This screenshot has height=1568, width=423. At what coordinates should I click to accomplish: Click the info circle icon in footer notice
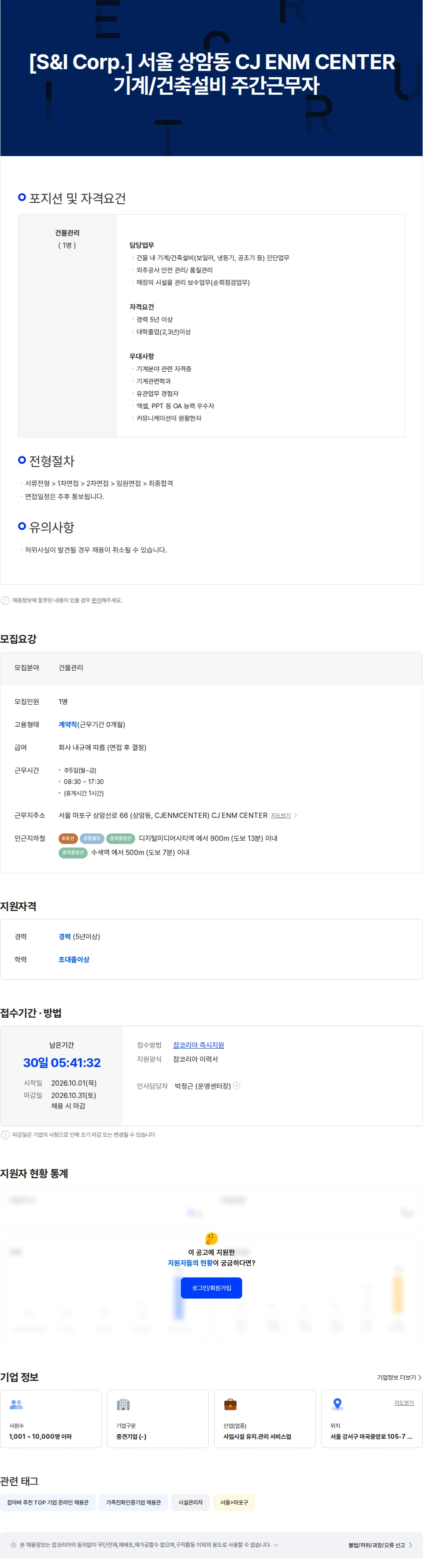(13, 1545)
